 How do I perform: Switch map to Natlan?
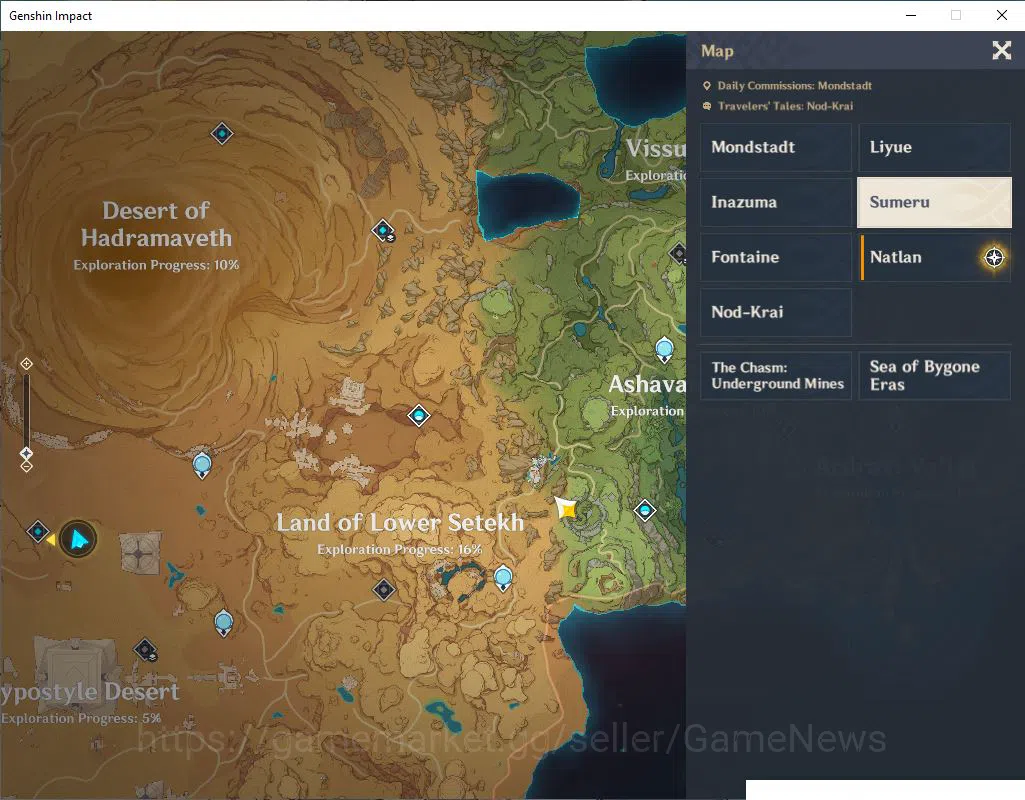point(934,257)
